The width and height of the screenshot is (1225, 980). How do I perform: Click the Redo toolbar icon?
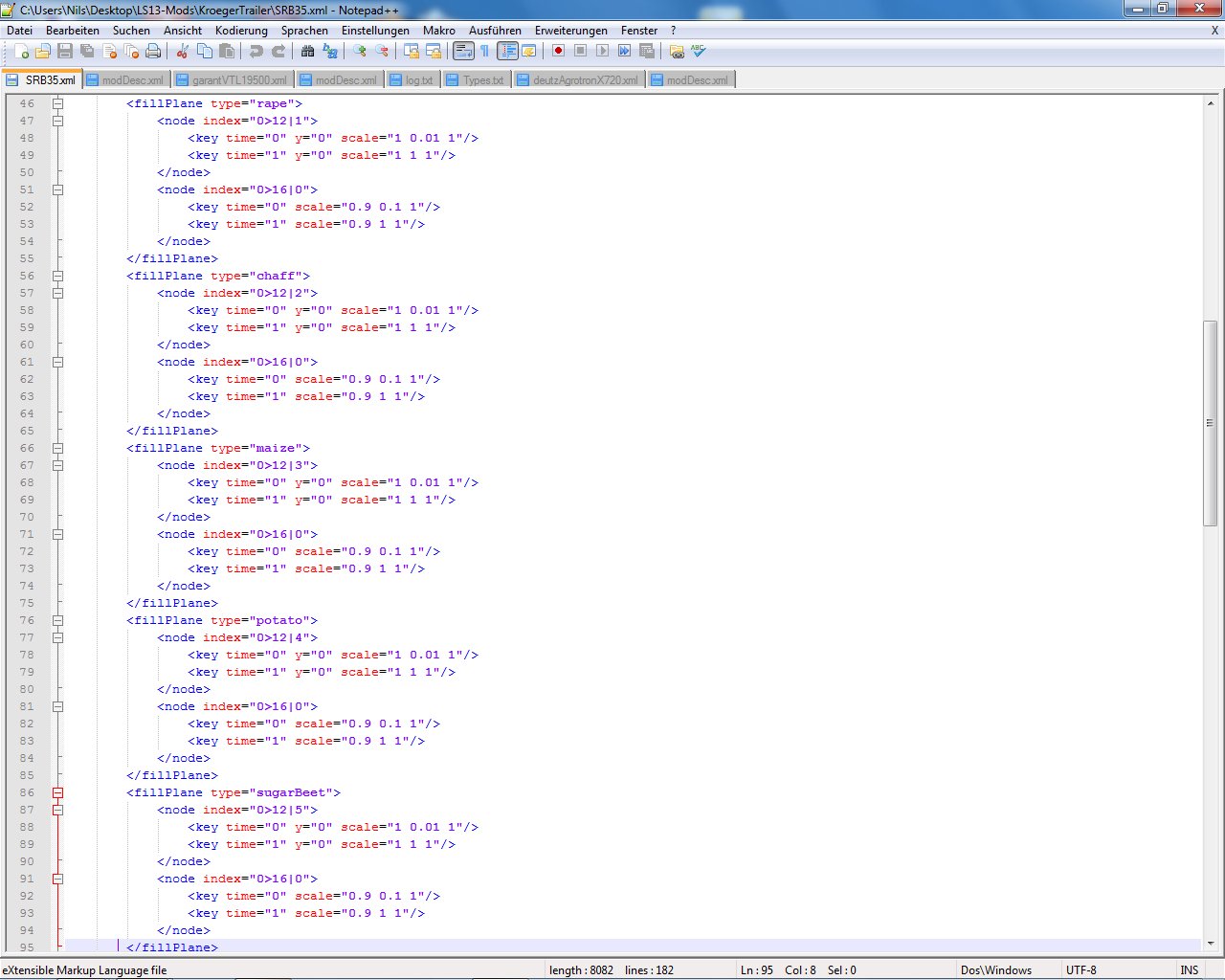[x=278, y=51]
